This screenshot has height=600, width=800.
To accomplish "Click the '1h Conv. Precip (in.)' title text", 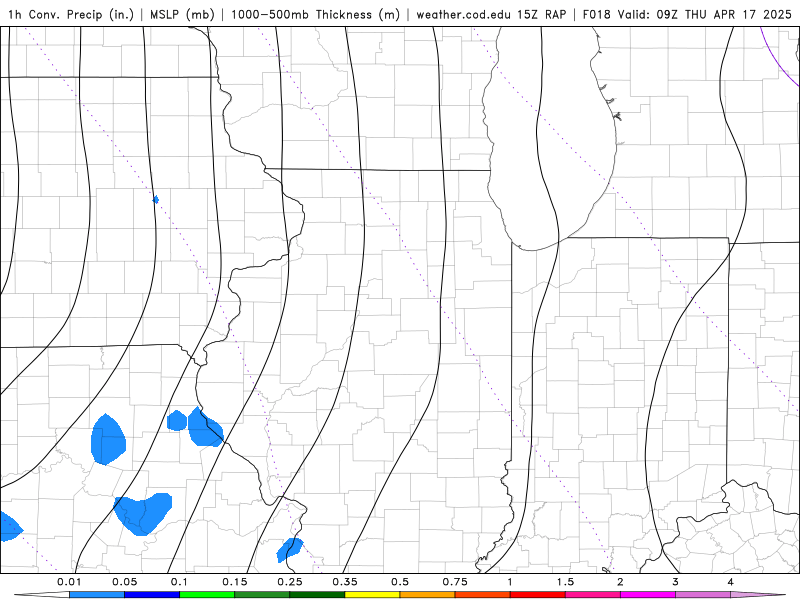I will tap(71, 14).
